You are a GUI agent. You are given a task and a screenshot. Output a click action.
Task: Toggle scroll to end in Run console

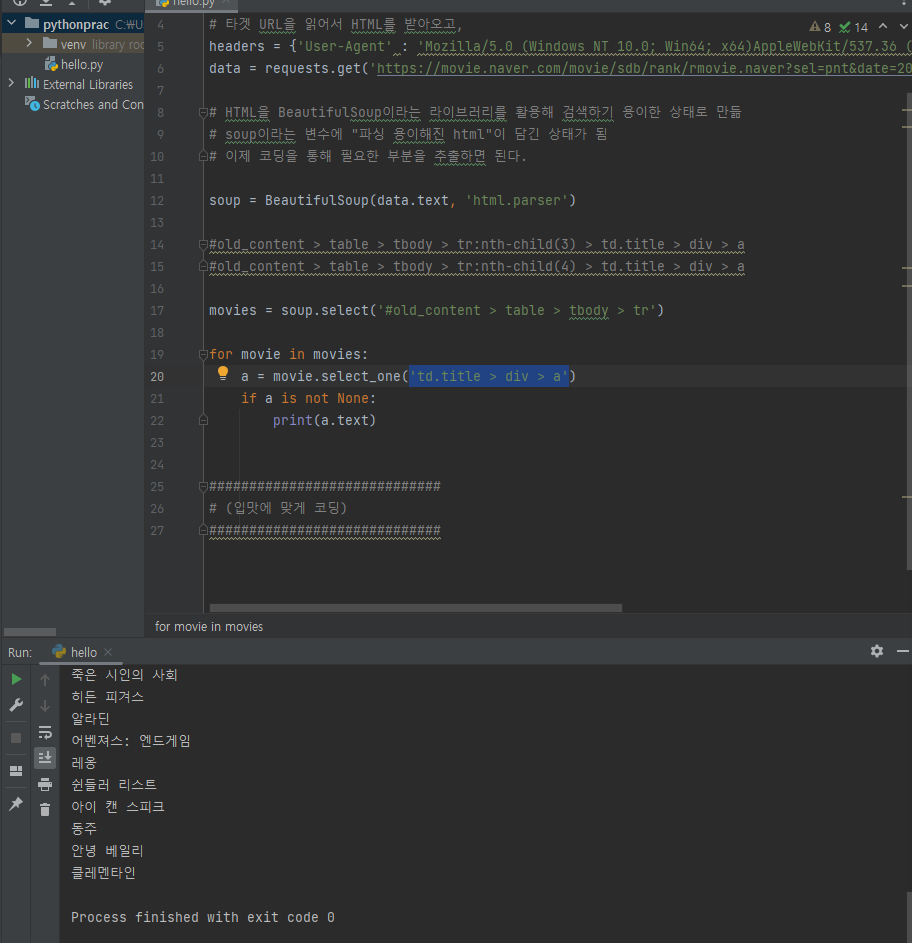coord(45,758)
